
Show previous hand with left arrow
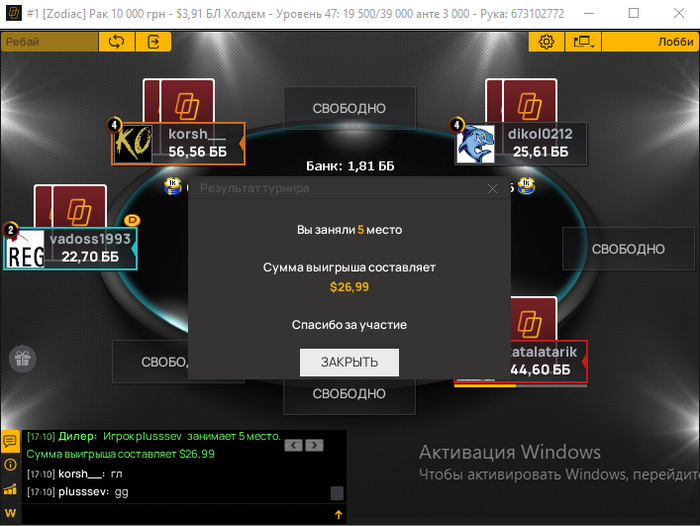(293, 445)
